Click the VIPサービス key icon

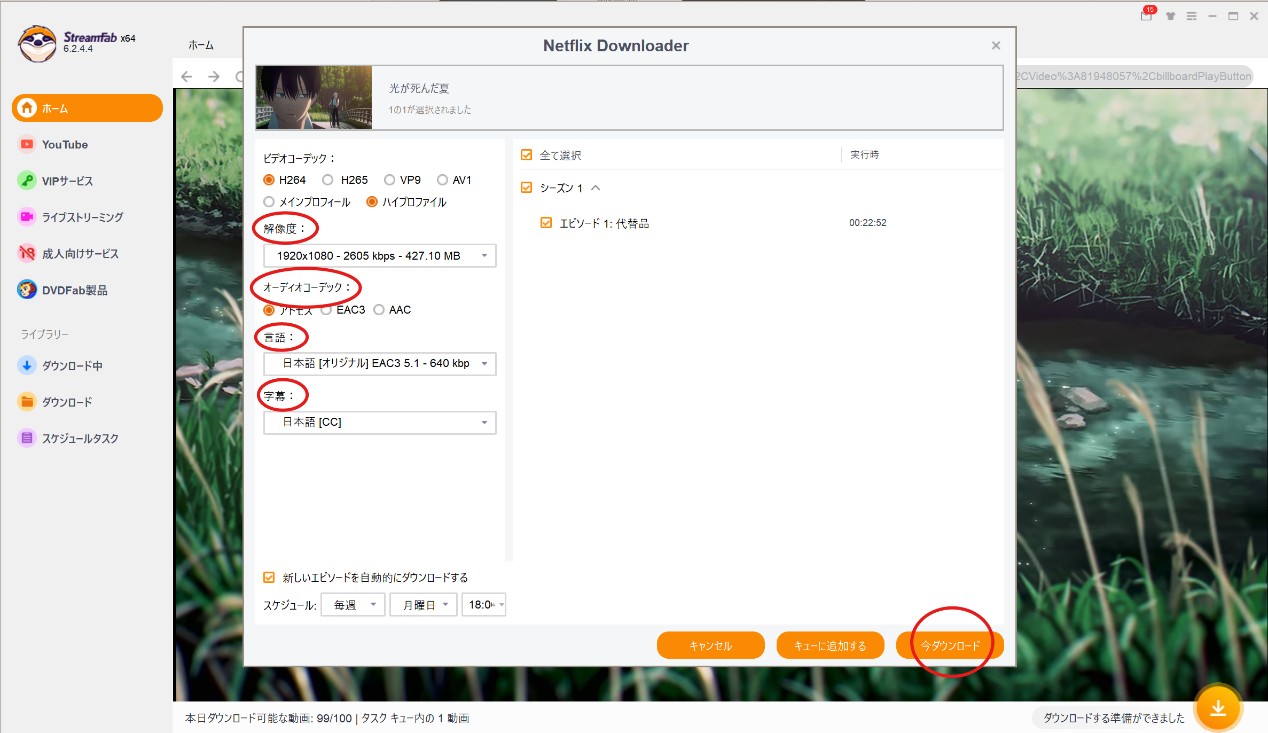pyautogui.click(x=27, y=181)
